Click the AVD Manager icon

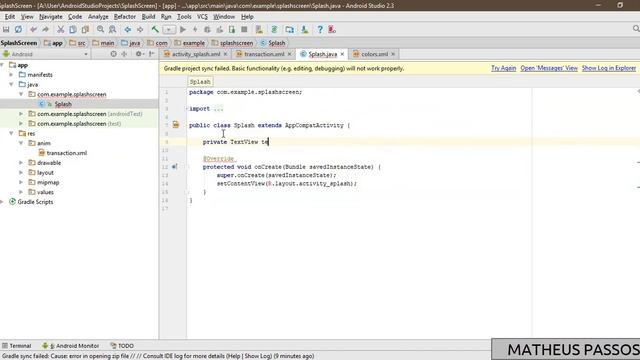tap(259, 29)
